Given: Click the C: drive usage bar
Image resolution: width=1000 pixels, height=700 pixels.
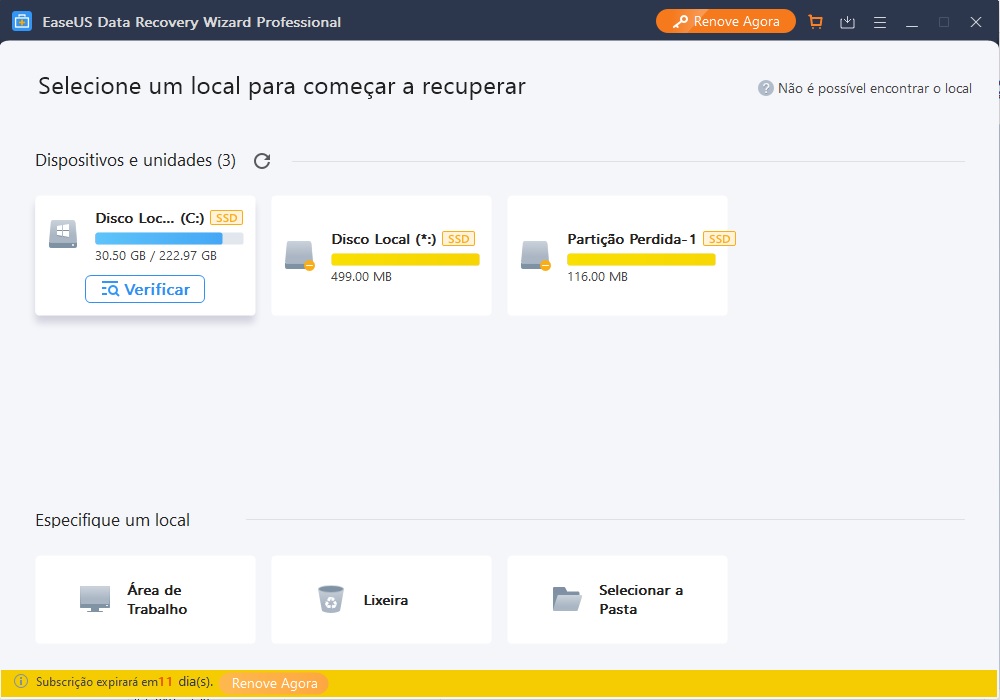Looking at the screenshot, I should (169, 238).
